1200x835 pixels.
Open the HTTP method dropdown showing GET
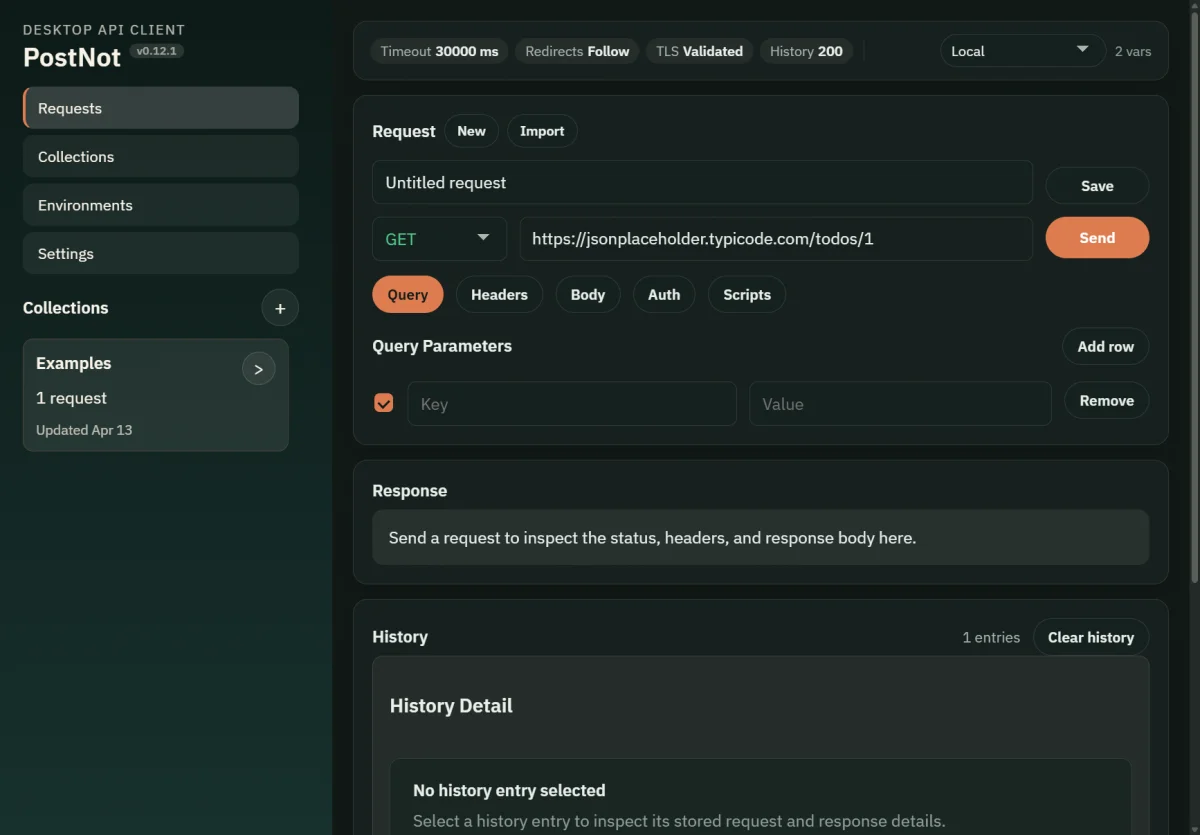[x=438, y=238]
